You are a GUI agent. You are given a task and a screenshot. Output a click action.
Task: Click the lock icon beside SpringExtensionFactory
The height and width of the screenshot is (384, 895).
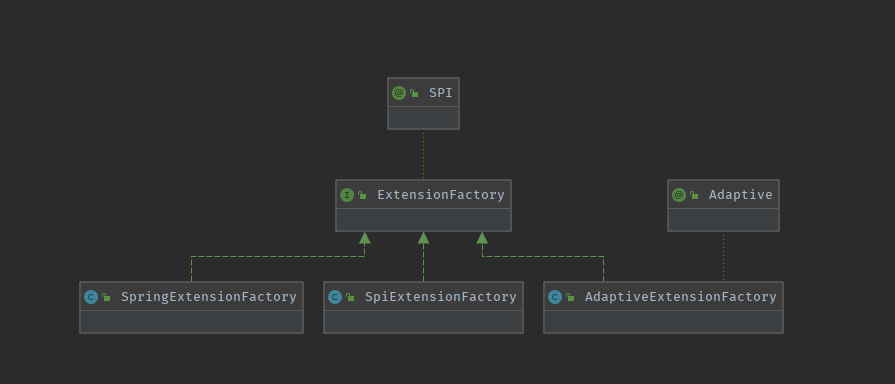point(106,297)
